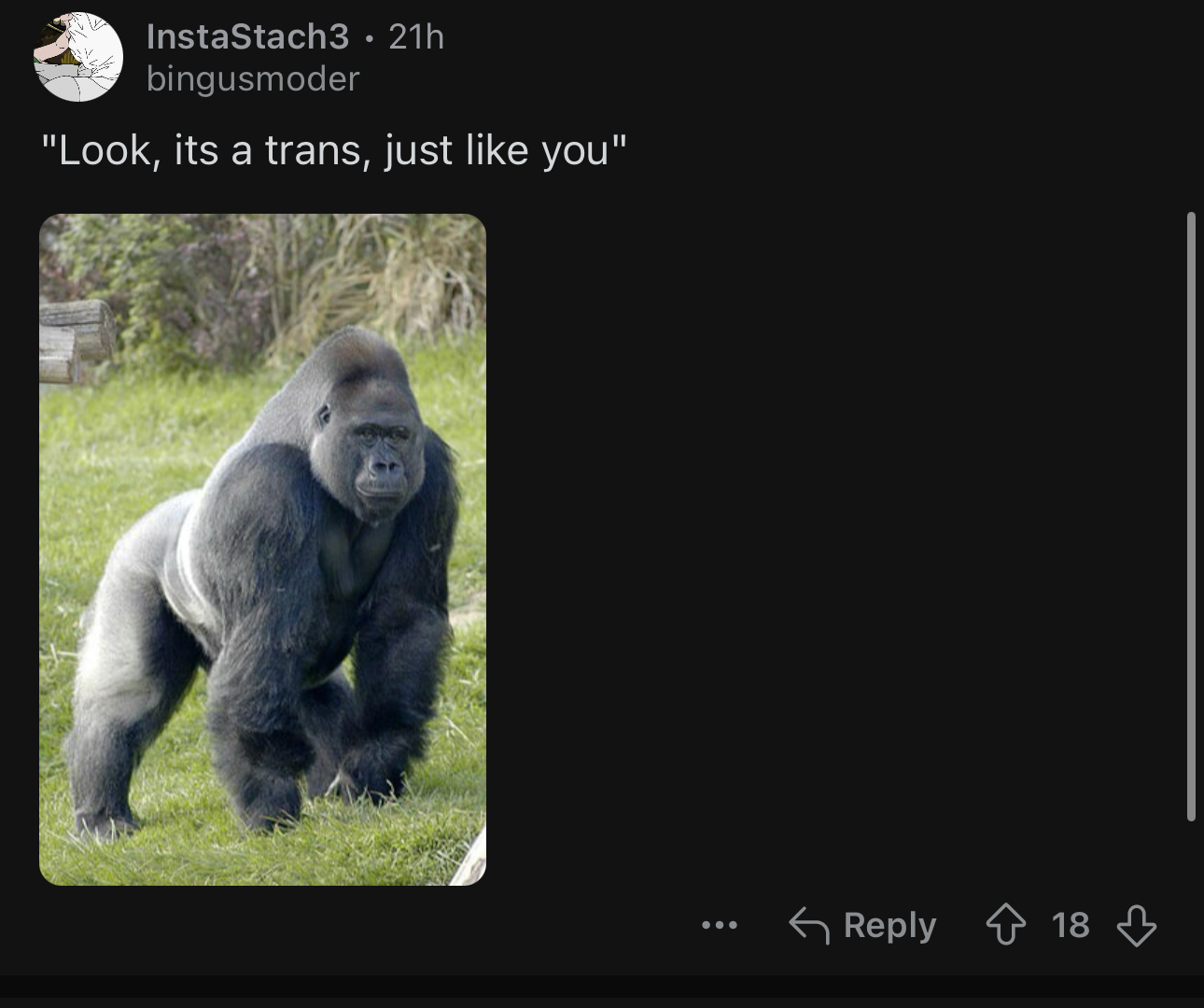Image resolution: width=1204 pixels, height=1008 pixels.
Task: Click the vote count of 18
Action: pos(1070,925)
